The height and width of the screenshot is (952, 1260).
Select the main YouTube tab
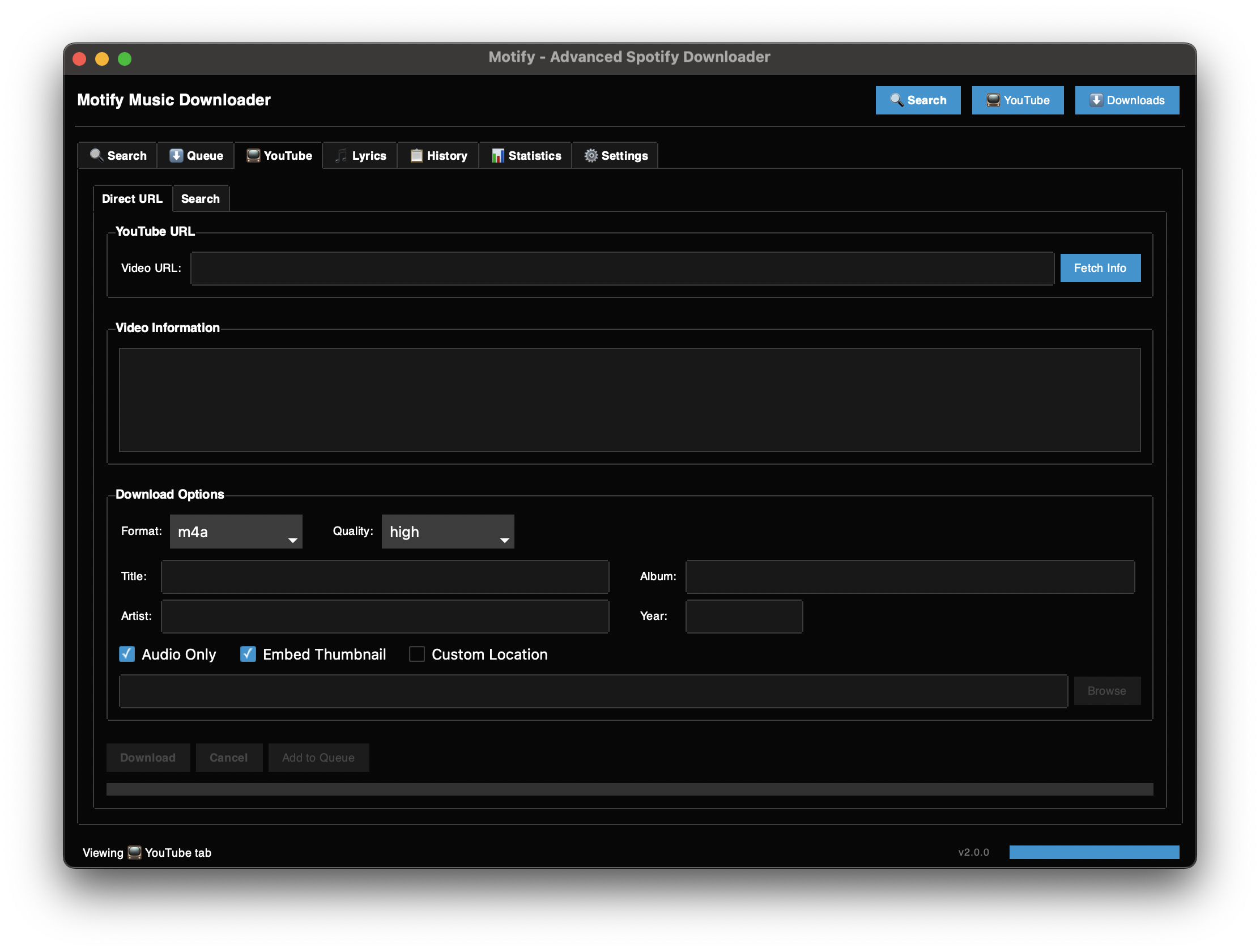279,155
